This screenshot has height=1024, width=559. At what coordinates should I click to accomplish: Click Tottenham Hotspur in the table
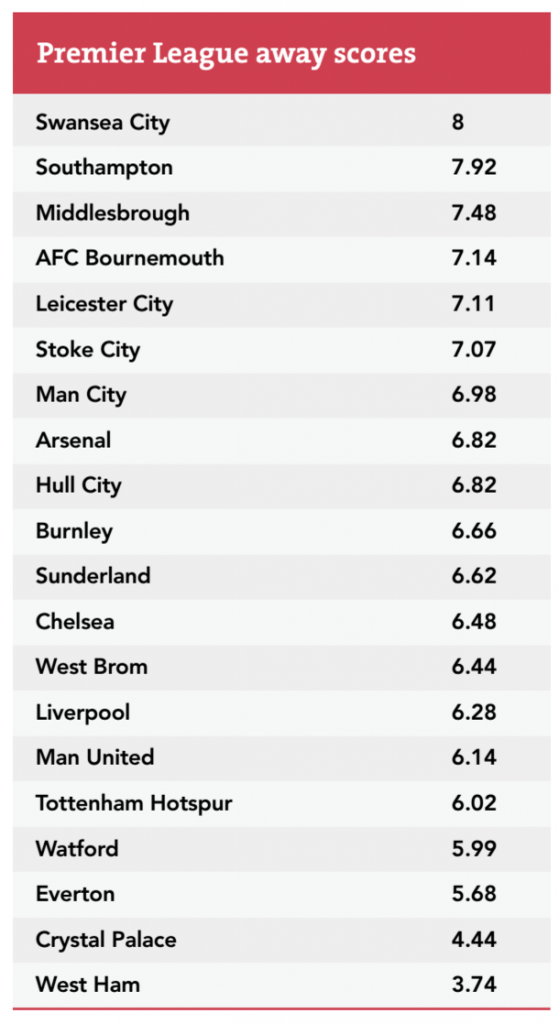[x=134, y=803]
